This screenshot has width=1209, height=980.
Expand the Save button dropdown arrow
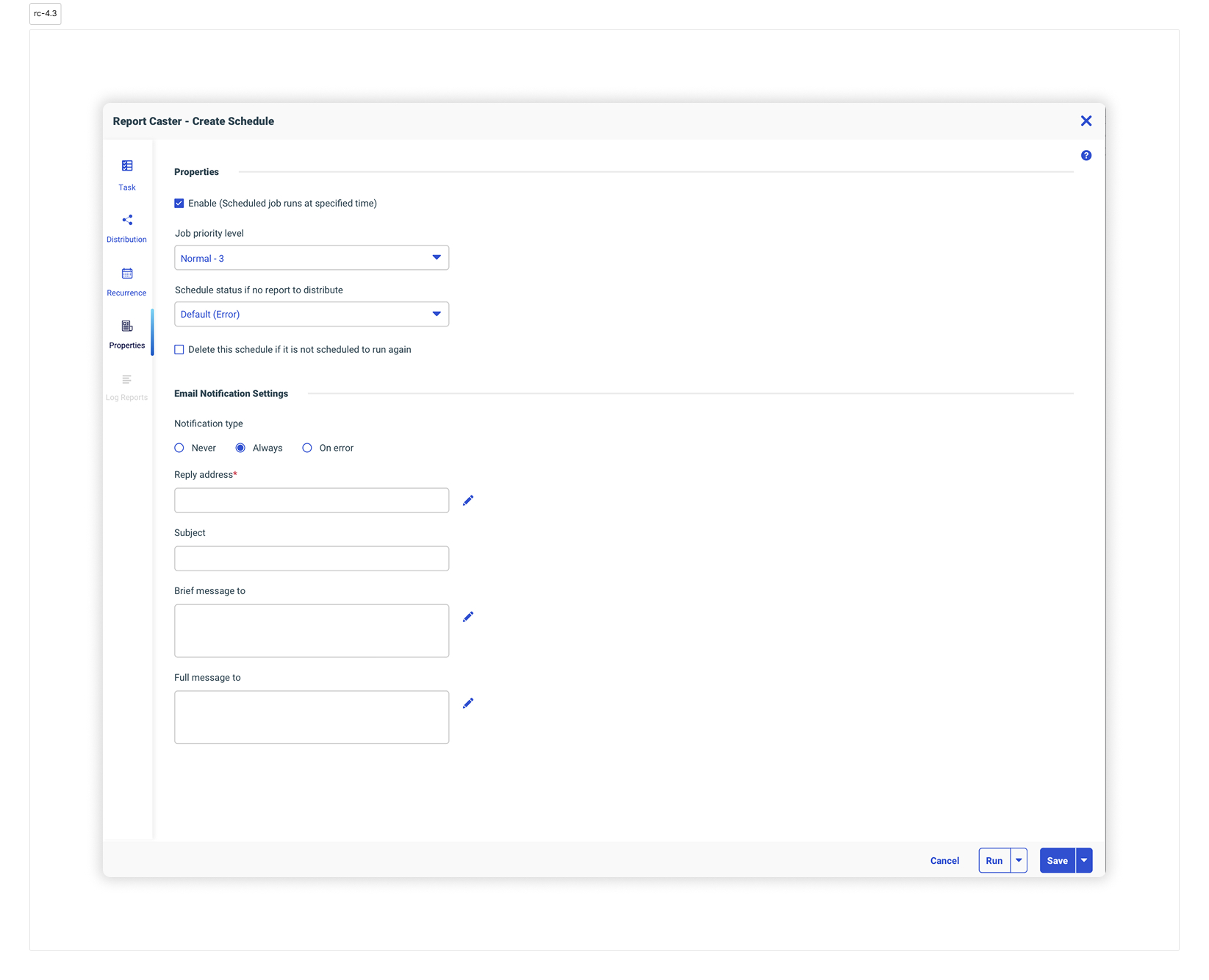[x=1084, y=860]
